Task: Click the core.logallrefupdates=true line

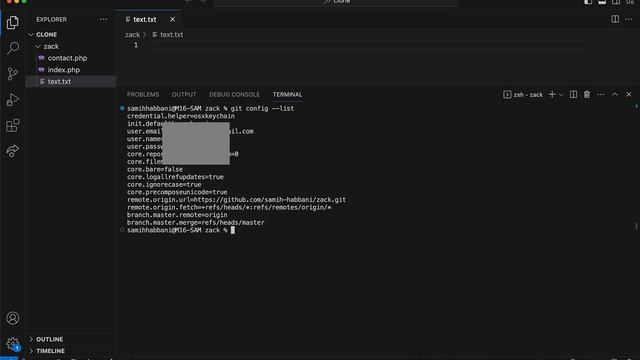Action: (x=175, y=177)
